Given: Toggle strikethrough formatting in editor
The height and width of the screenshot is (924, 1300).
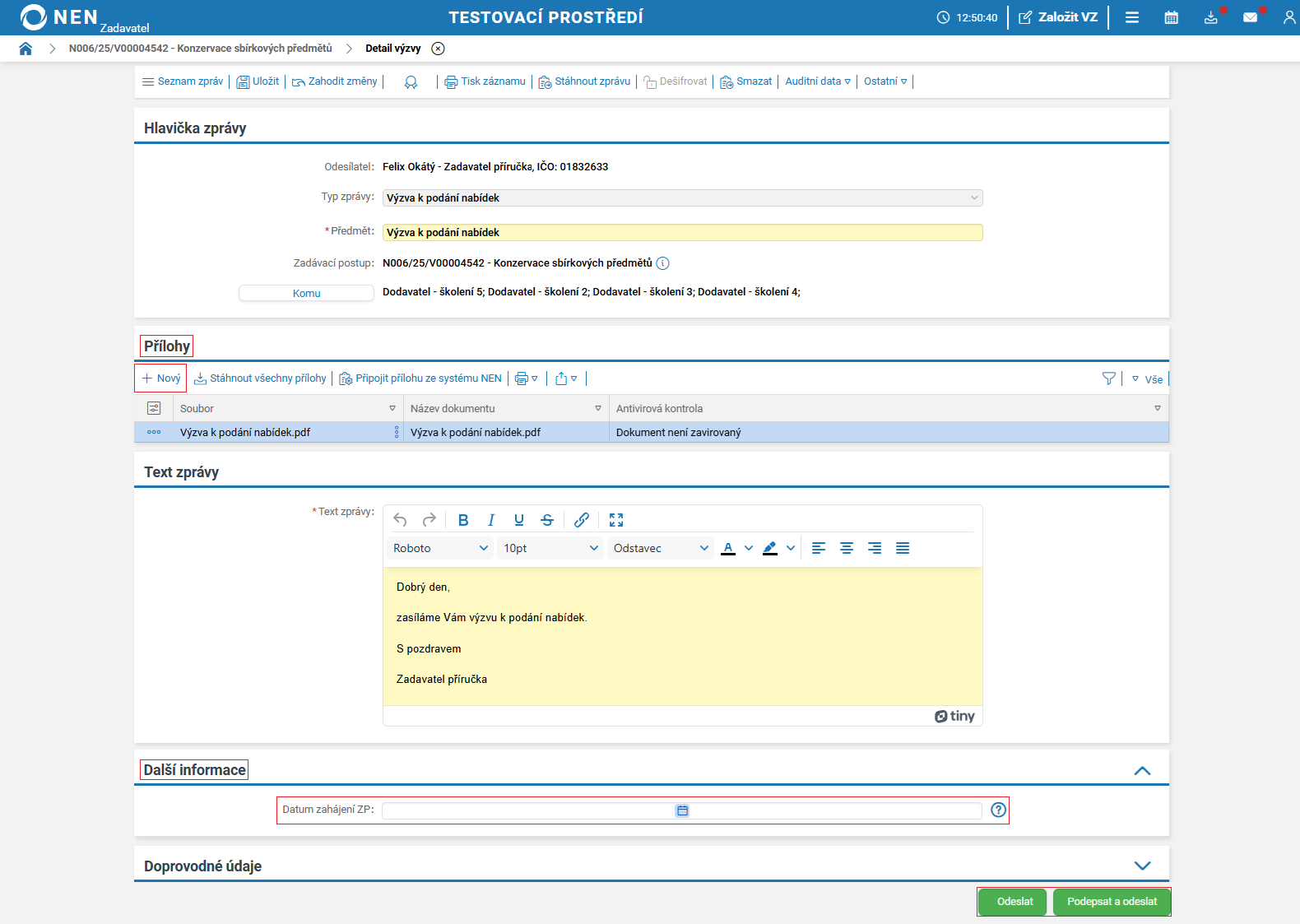Looking at the screenshot, I should click(x=547, y=520).
